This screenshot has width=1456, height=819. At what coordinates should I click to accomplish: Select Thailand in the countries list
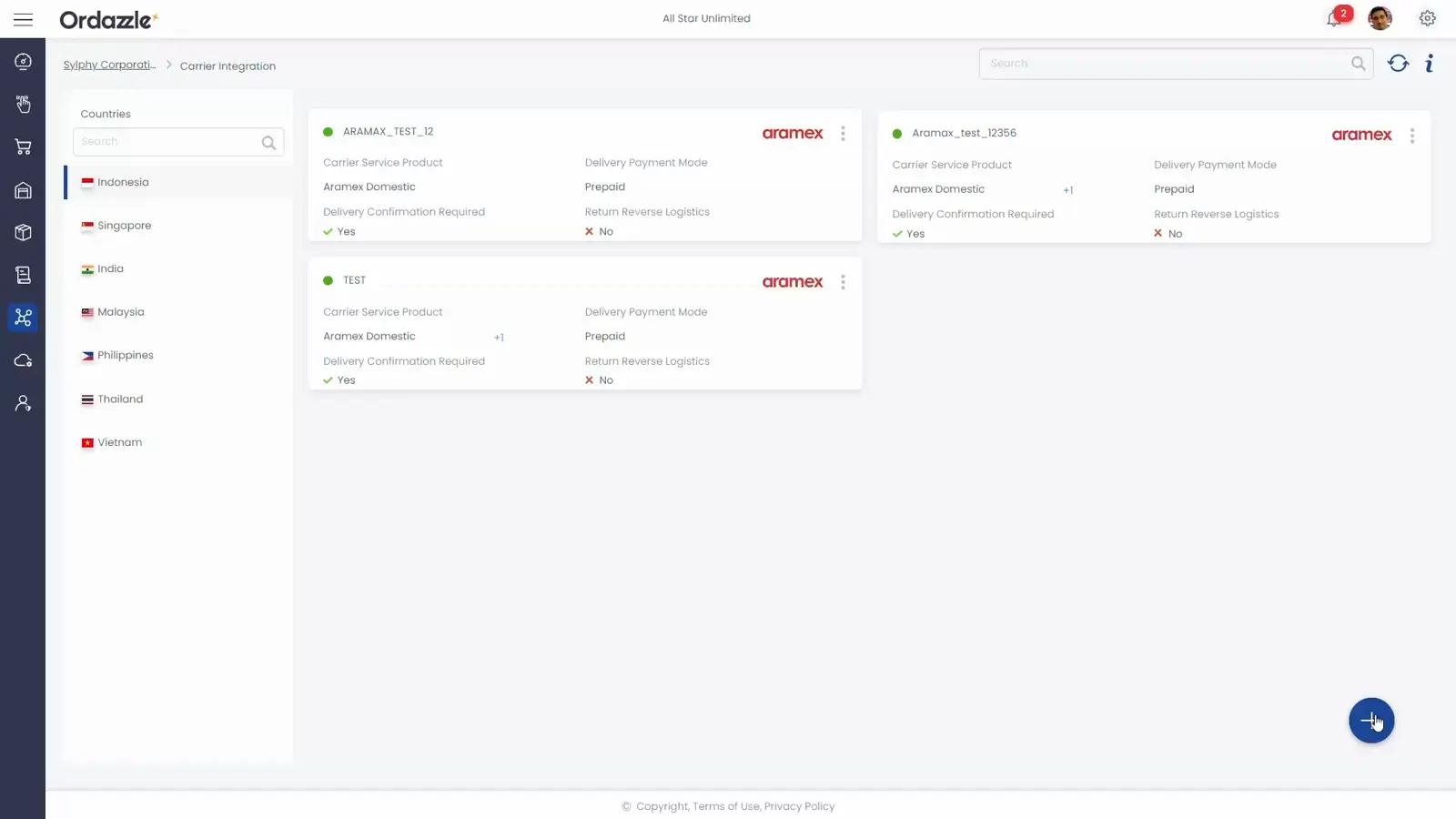click(178, 399)
